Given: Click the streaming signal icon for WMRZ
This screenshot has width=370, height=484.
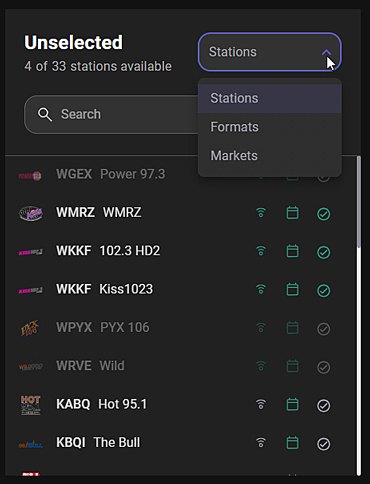Looking at the screenshot, I should tap(261, 213).
